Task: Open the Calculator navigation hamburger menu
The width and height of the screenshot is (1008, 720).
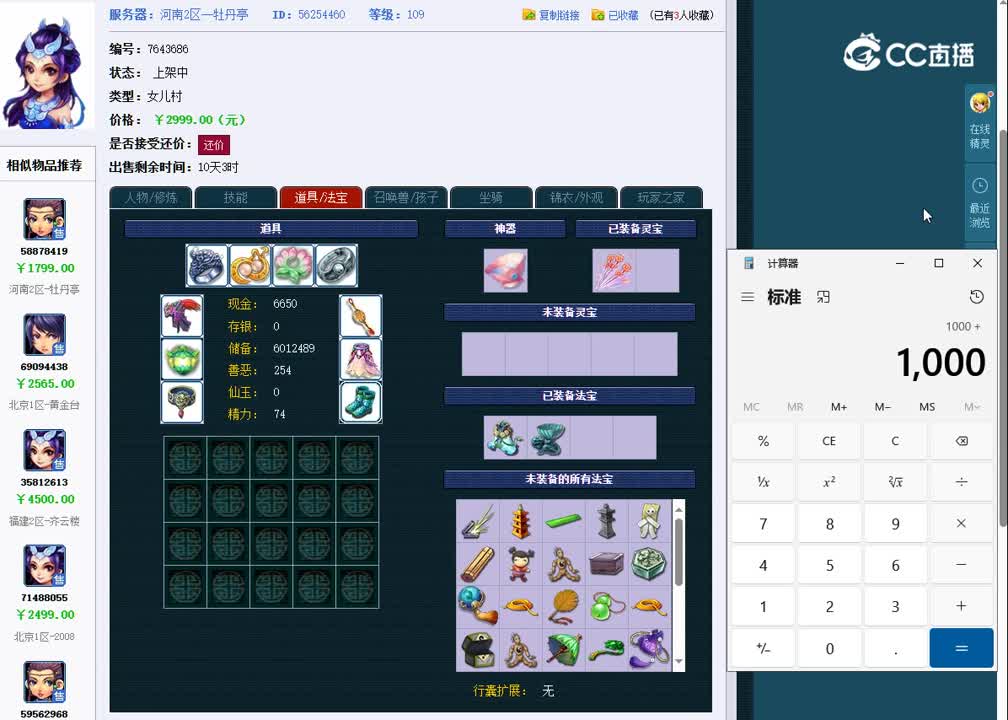Action: (747, 297)
